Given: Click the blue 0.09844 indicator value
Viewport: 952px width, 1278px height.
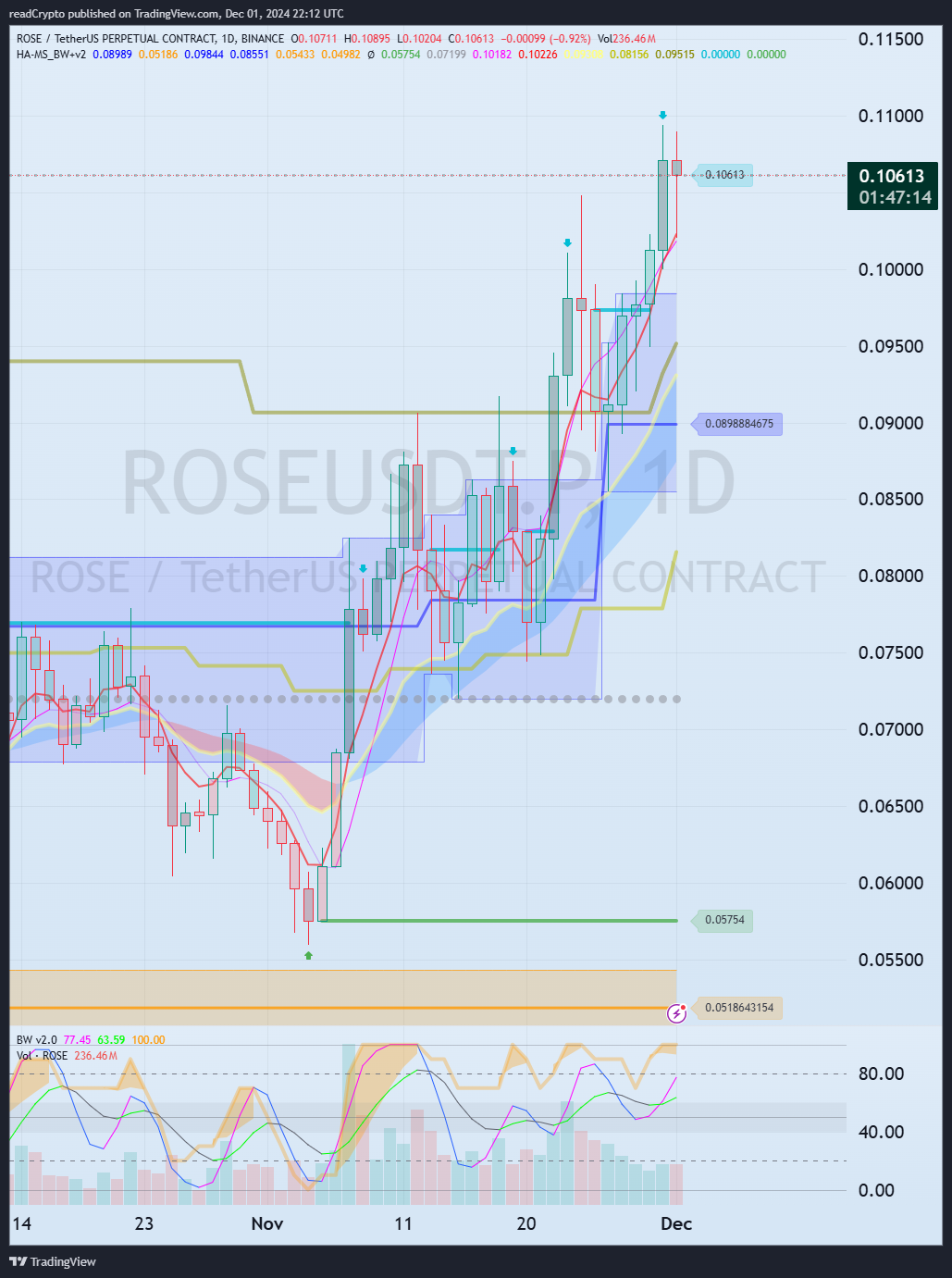Looking at the screenshot, I should pos(204,55).
